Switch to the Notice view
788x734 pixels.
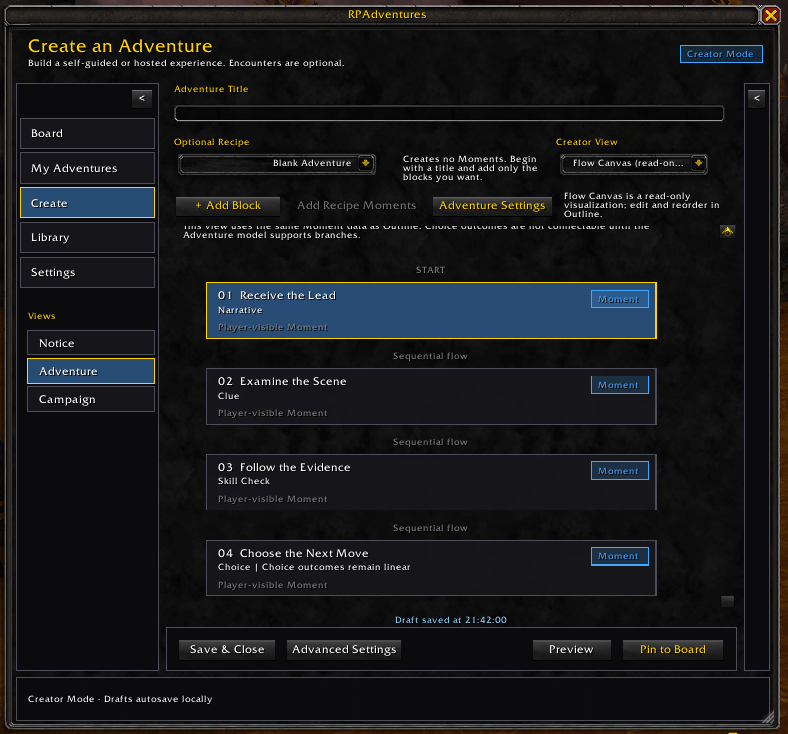point(91,343)
